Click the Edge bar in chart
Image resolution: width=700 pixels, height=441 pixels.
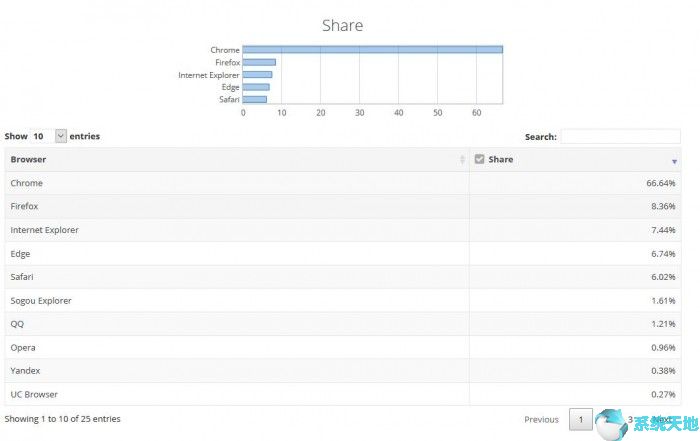[x=256, y=87]
